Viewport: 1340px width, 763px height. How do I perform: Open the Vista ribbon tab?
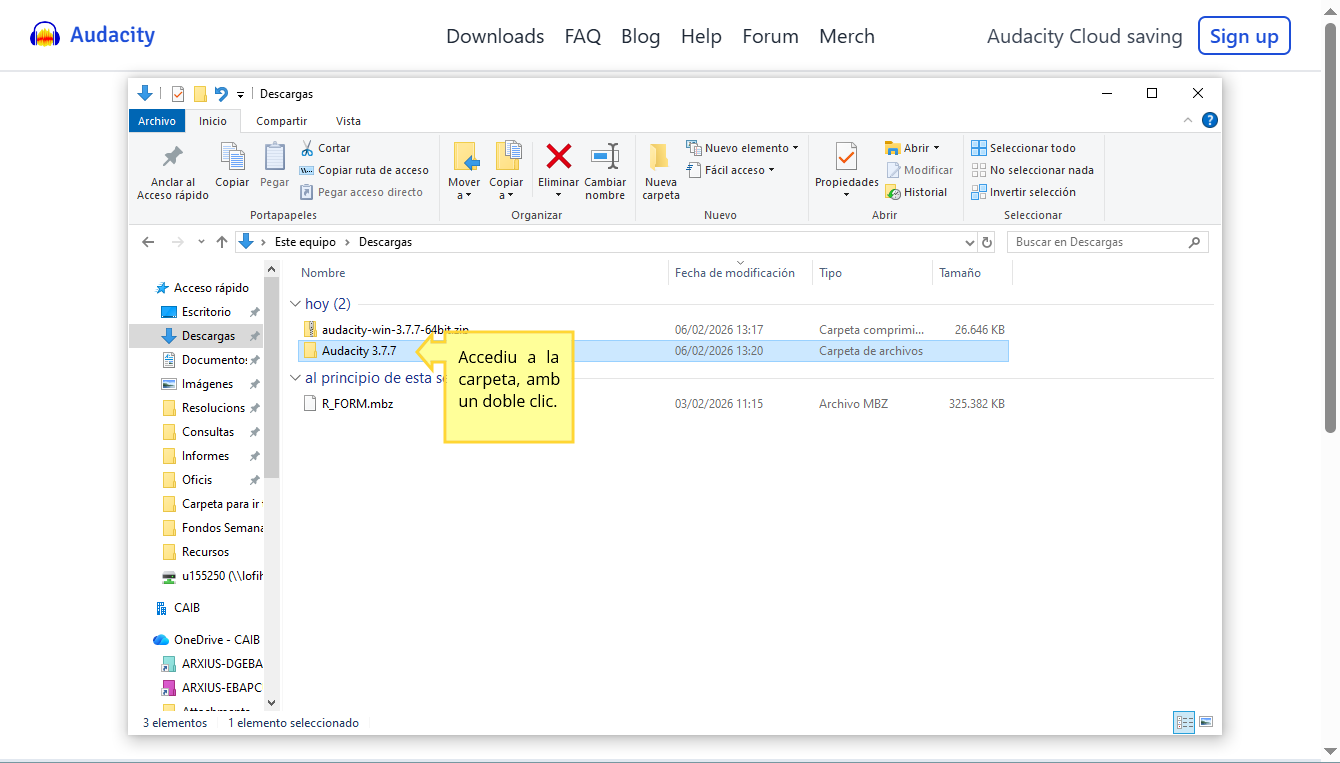click(348, 121)
